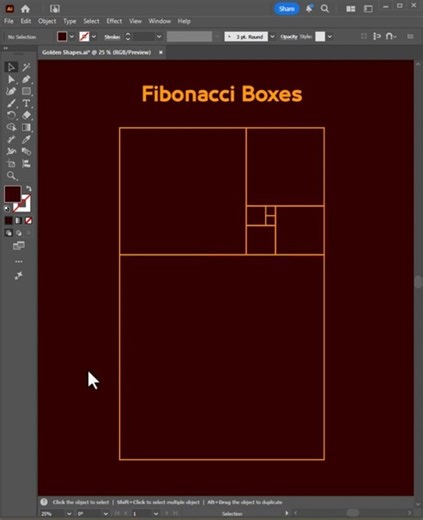Expand stroke color dropdown in control bar
Image resolution: width=423 pixels, height=520 pixels.
(94, 37)
